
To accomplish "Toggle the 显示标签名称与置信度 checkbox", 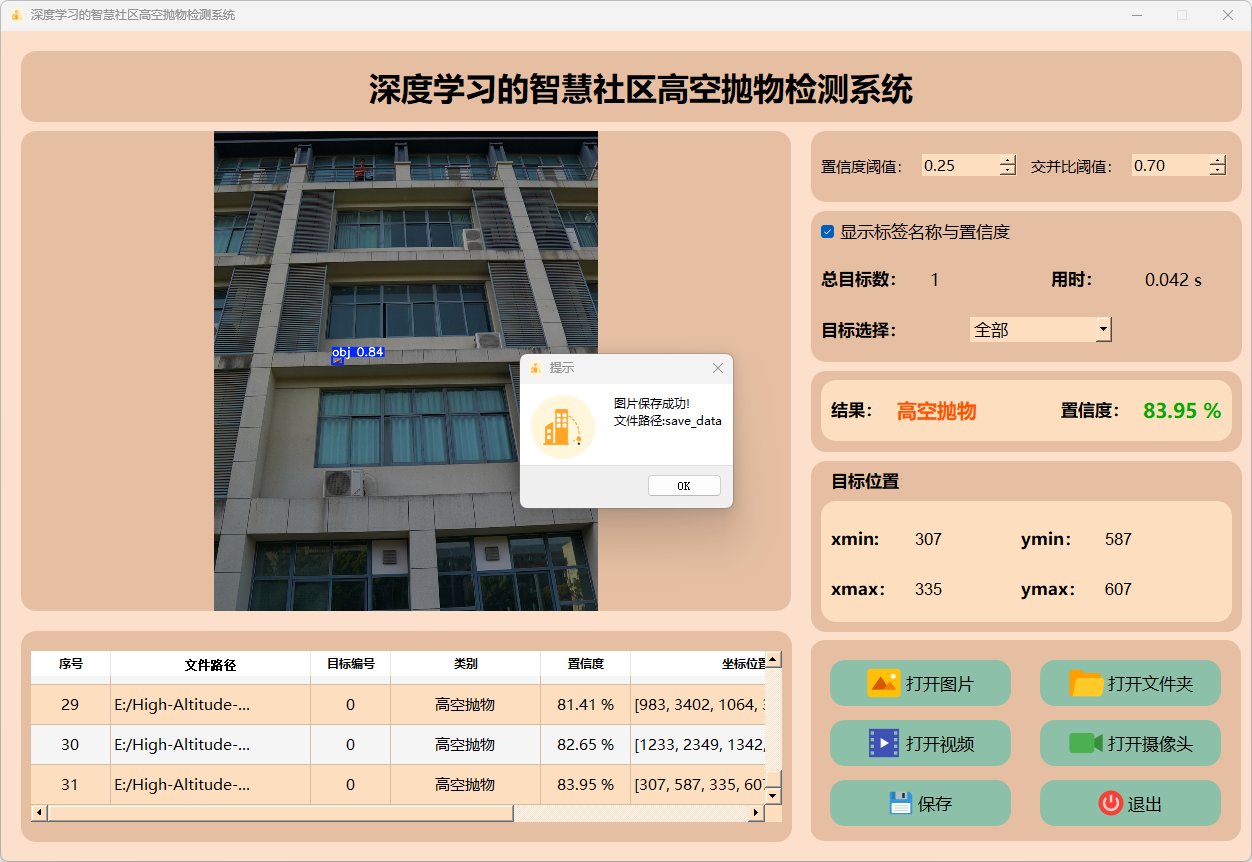I will (827, 232).
